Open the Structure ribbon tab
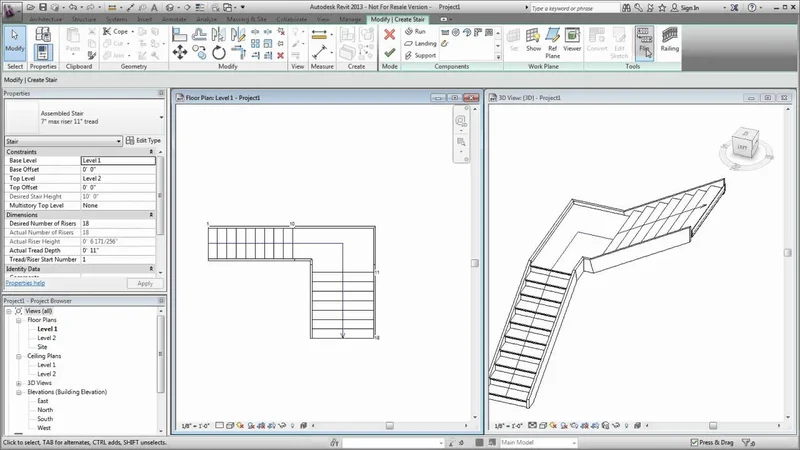800x450 pixels. click(84, 19)
